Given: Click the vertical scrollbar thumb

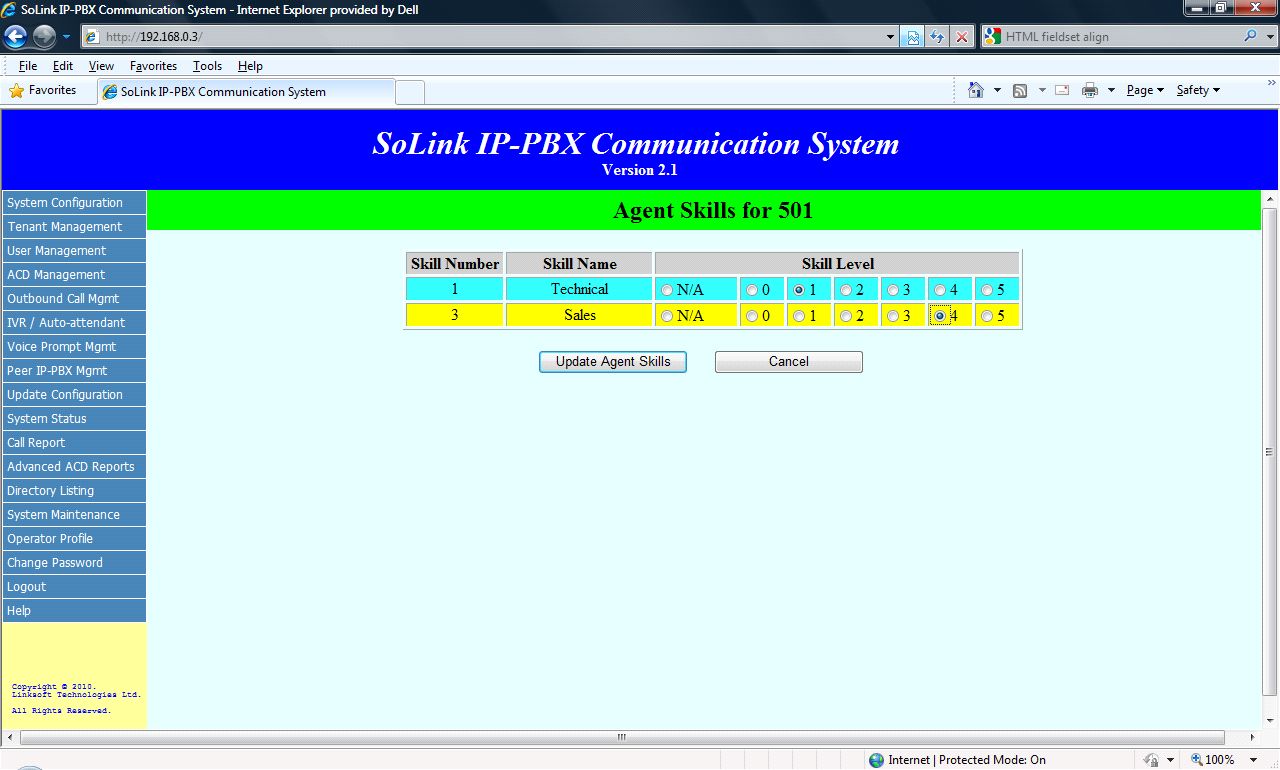Looking at the screenshot, I should coord(1270,452).
